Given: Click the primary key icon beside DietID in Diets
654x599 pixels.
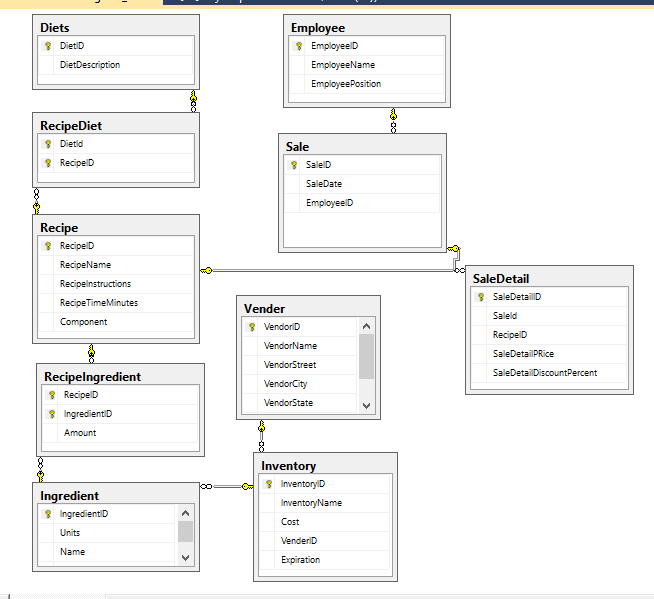Looking at the screenshot, I should 48,46.
